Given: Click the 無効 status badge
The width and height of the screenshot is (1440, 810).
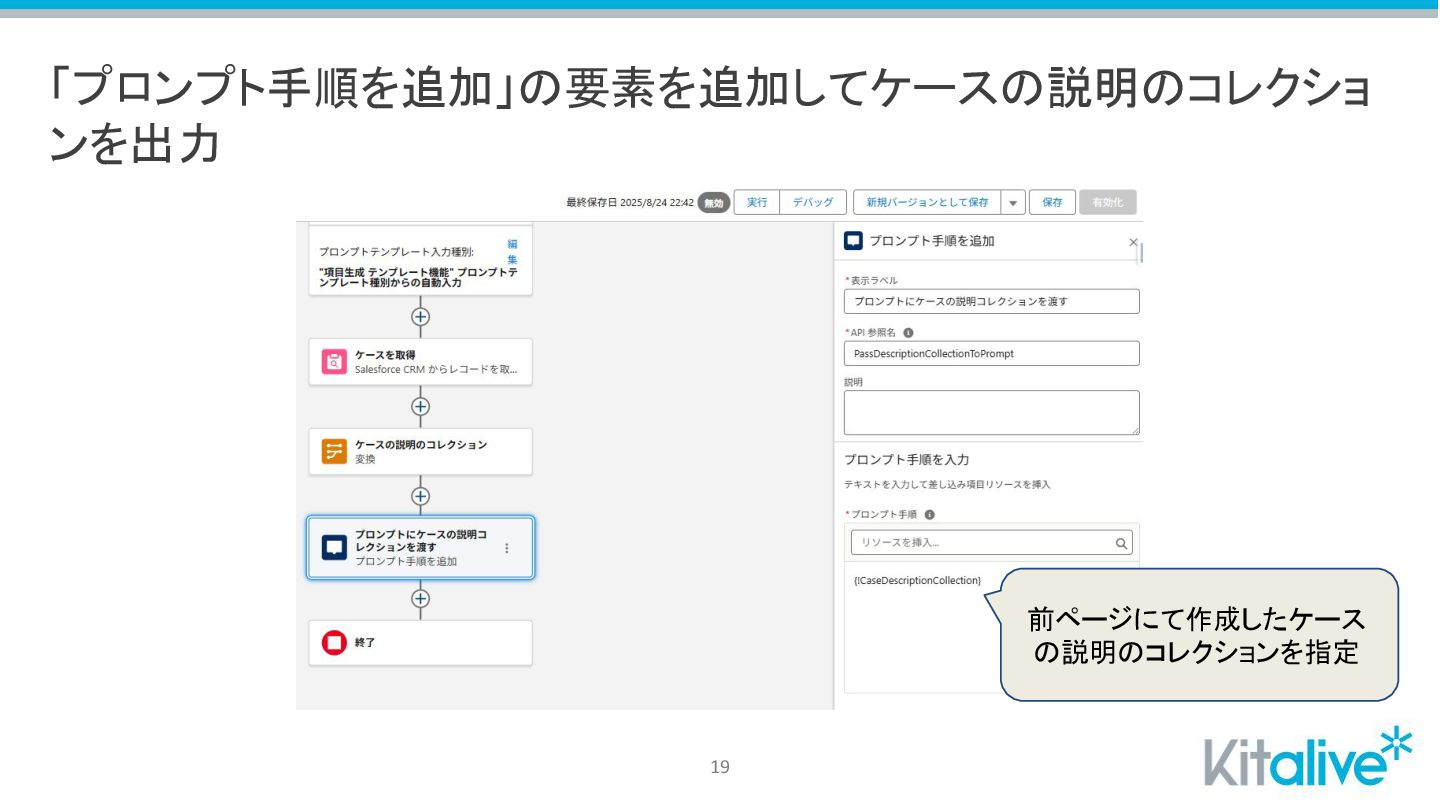Looking at the screenshot, I should click(x=713, y=203).
